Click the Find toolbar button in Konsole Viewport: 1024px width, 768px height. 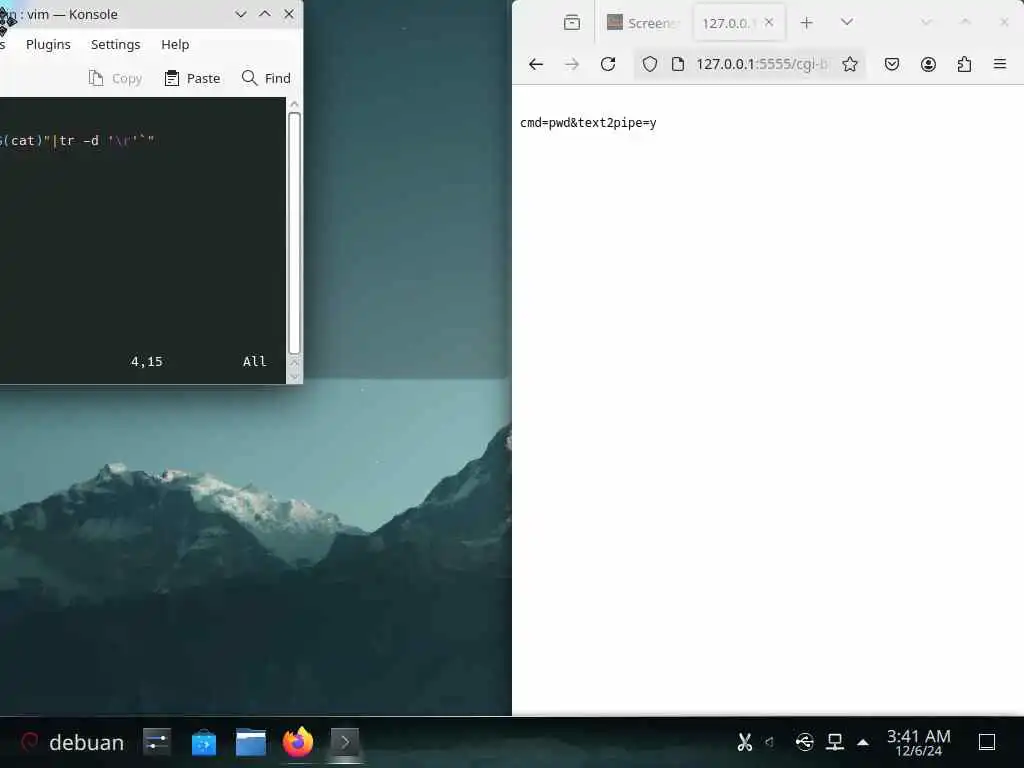[x=266, y=78]
